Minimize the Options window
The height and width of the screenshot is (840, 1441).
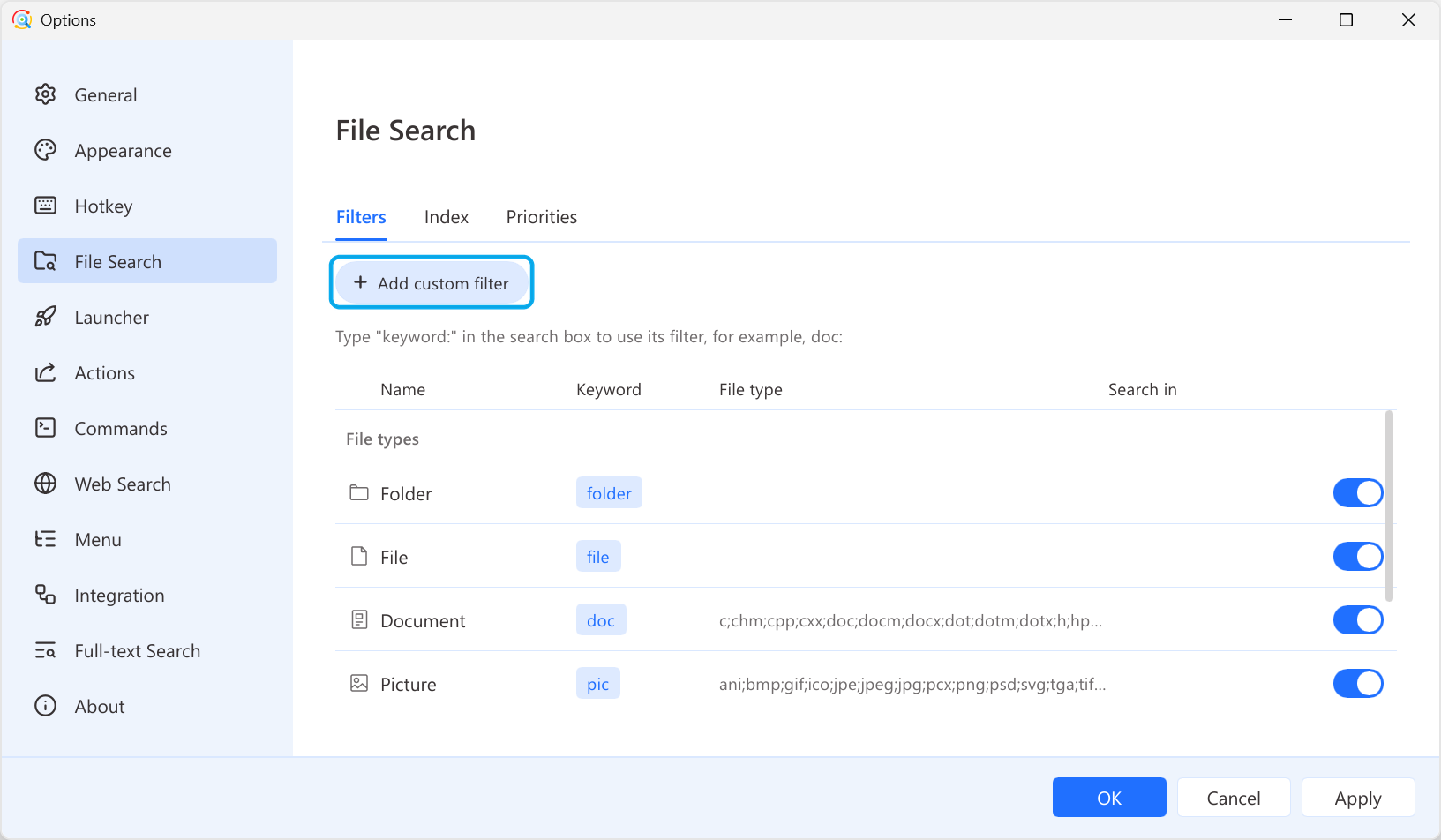click(x=1285, y=19)
